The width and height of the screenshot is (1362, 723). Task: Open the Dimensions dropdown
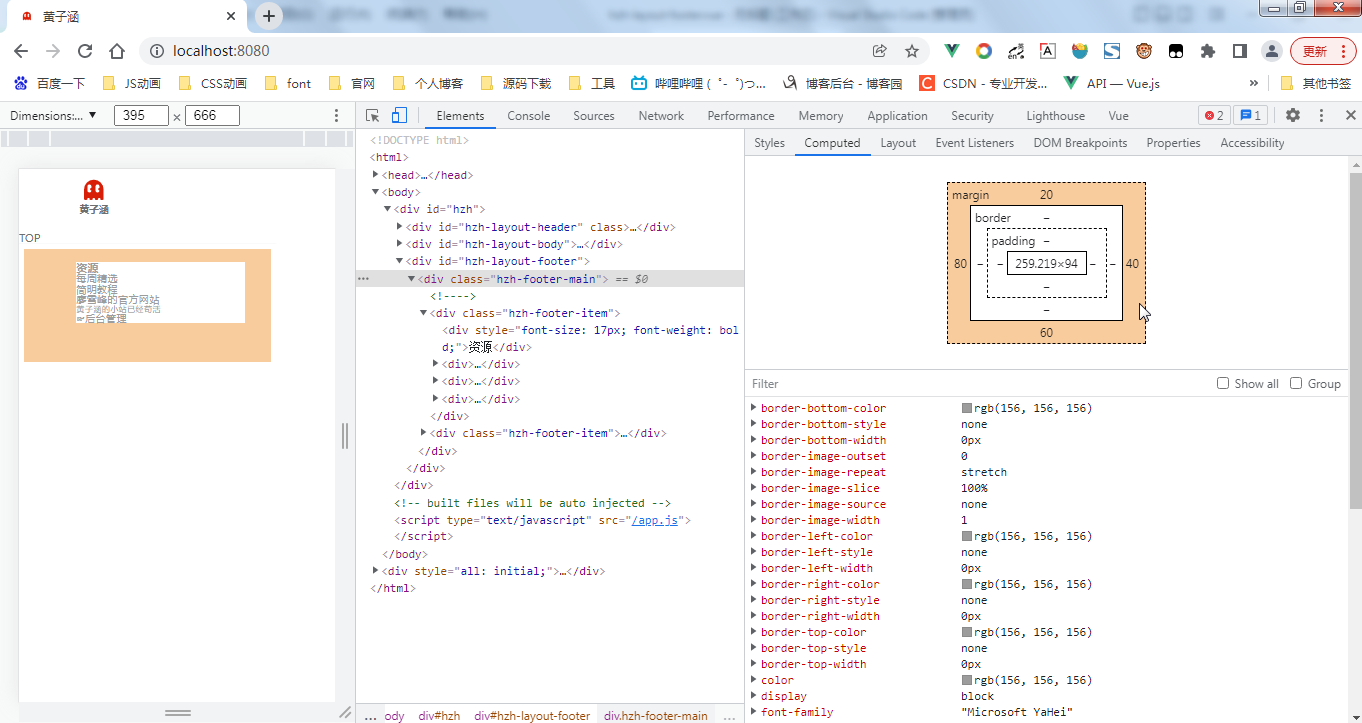[x=53, y=115]
